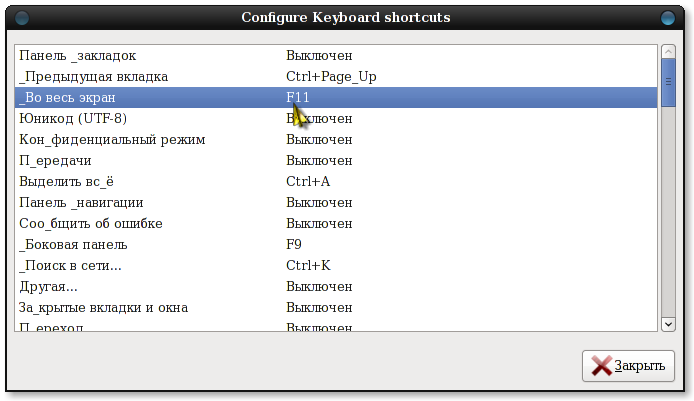Select the 'Юникод (UTF-8)' row
This screenshot has width=694, height=401.
tap(336, 119)
